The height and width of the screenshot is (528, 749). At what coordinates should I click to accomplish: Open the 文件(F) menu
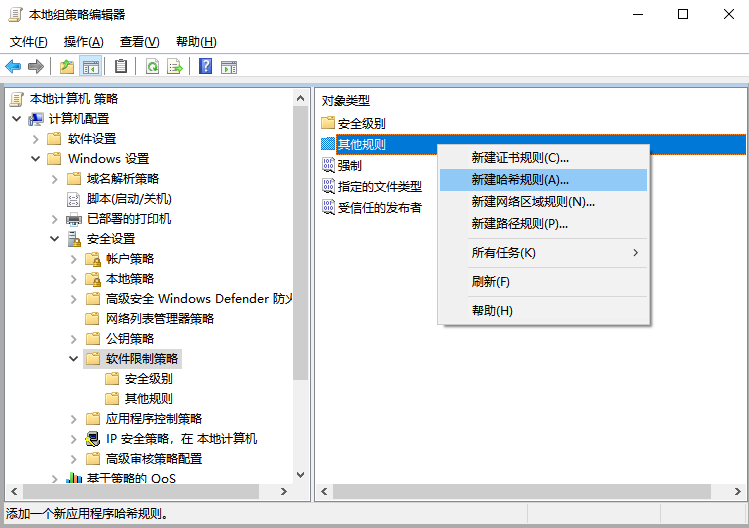click(29, 42)
